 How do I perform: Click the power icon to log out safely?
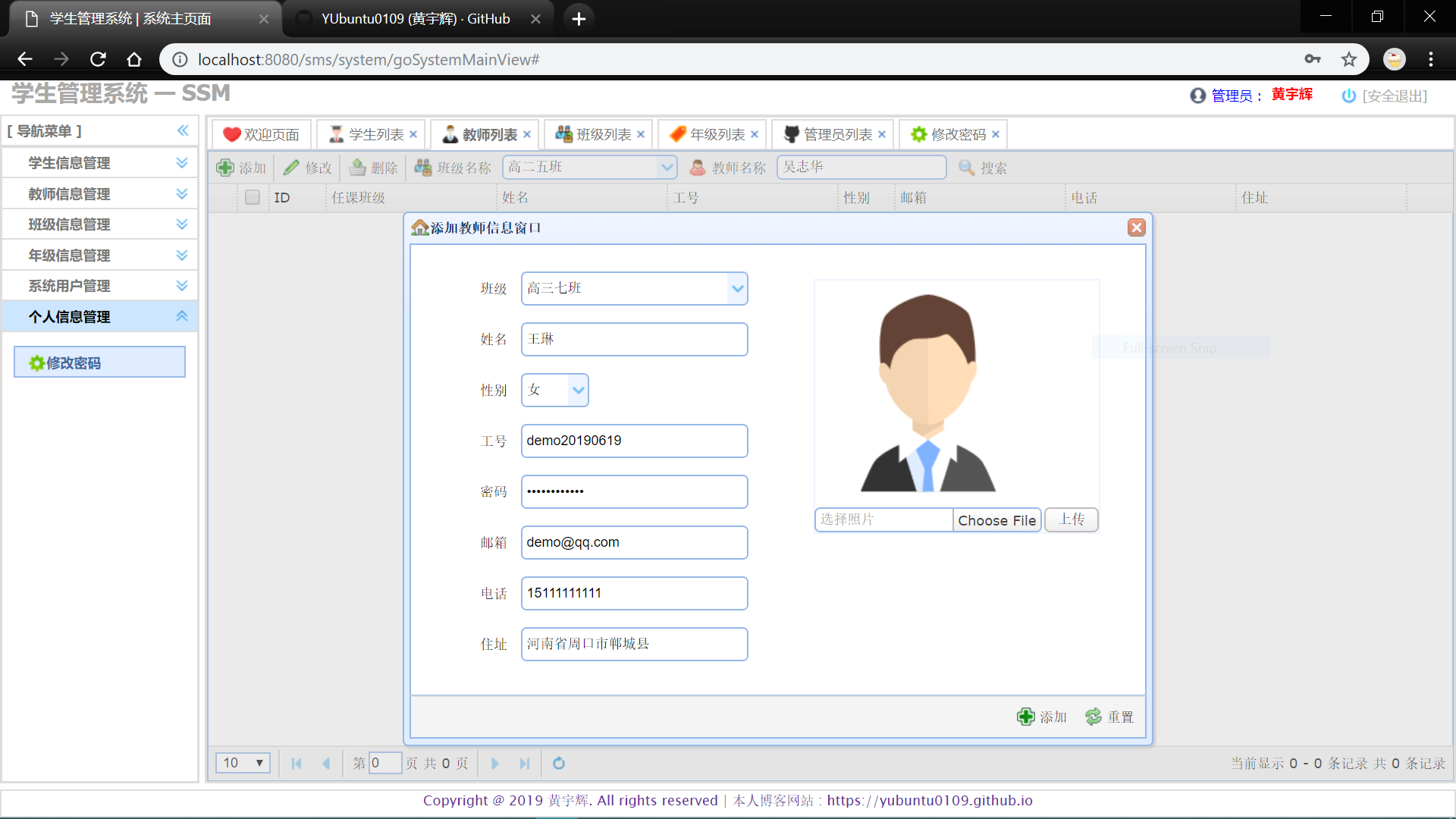tap(1348, 96)
